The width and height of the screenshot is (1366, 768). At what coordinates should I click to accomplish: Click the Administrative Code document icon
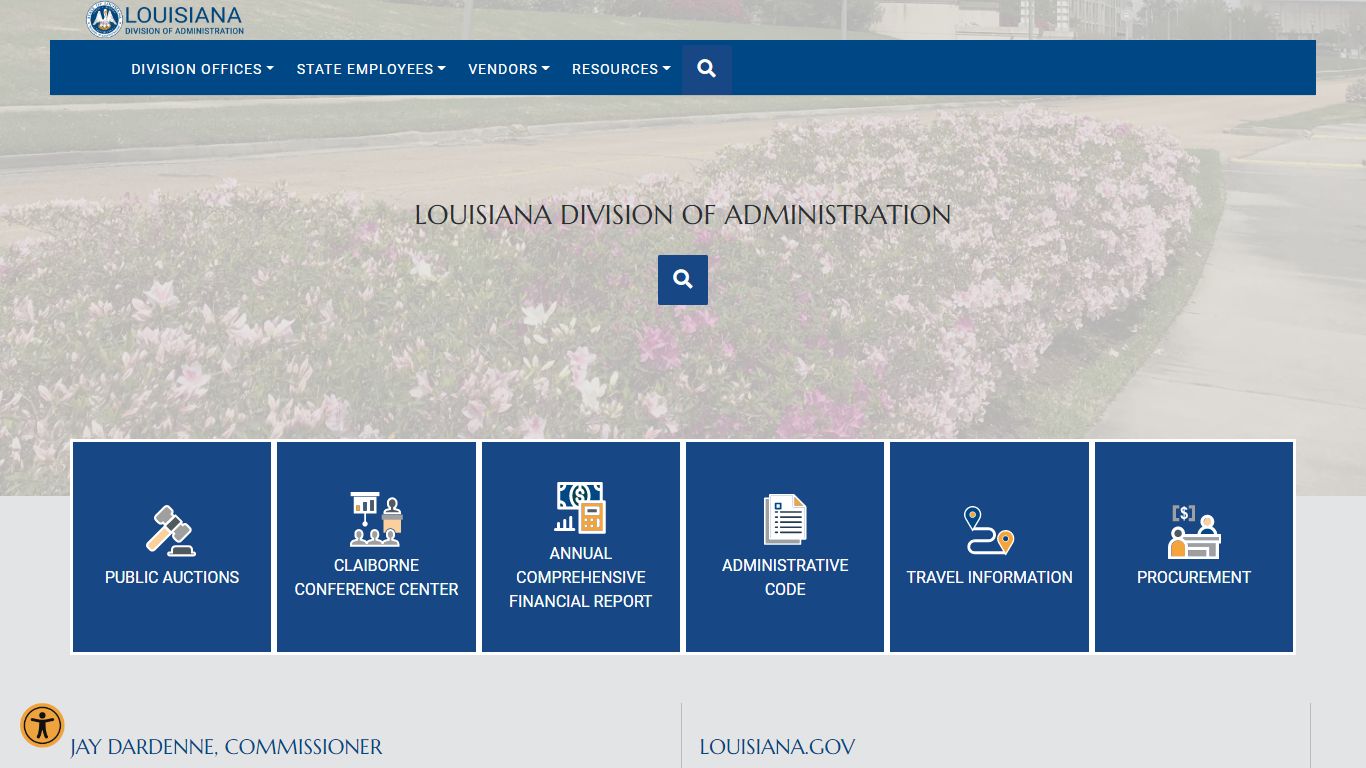pyautogui.click(x=785, y=519)
